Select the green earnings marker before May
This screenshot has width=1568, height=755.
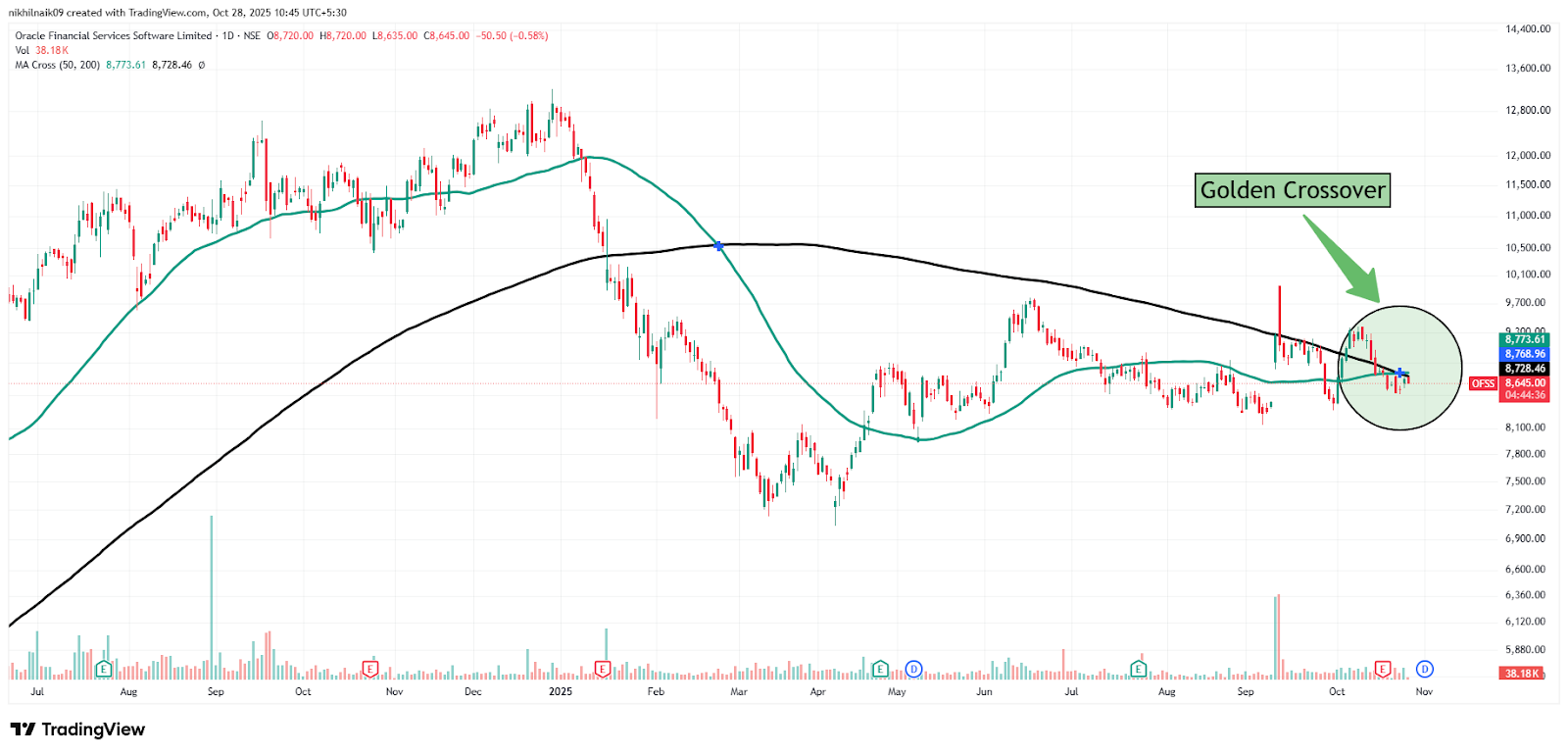[880, 669]
